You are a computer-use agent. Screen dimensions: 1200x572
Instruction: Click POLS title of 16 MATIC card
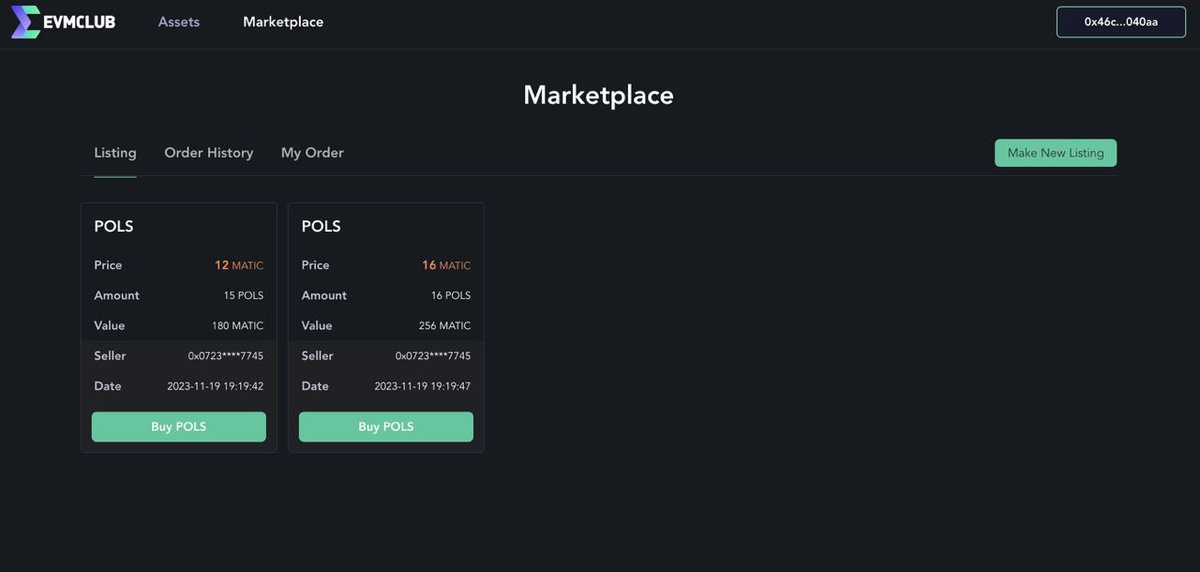click(x=321, y=227)
